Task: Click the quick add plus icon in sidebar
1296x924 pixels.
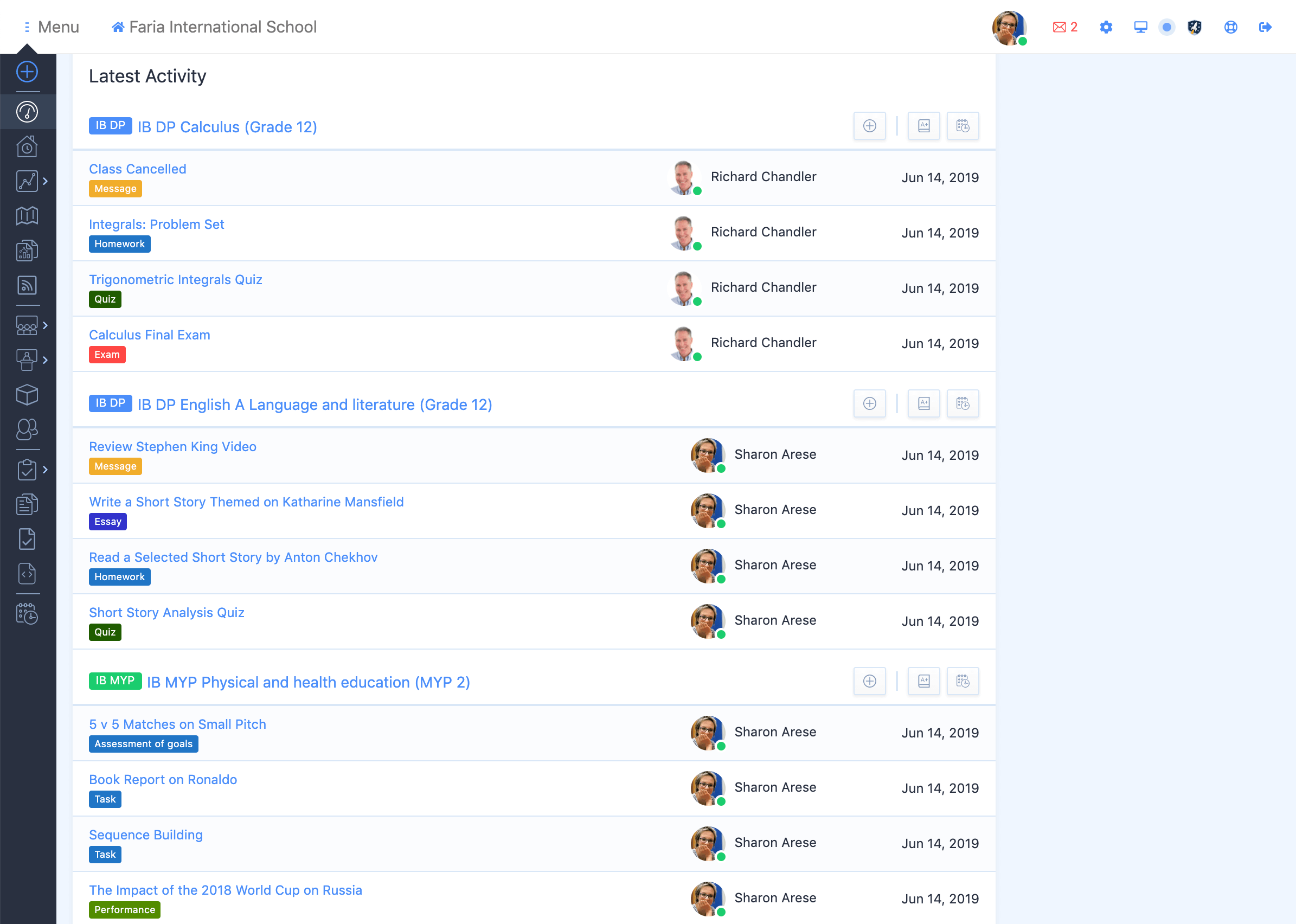Action: point(27,72)
